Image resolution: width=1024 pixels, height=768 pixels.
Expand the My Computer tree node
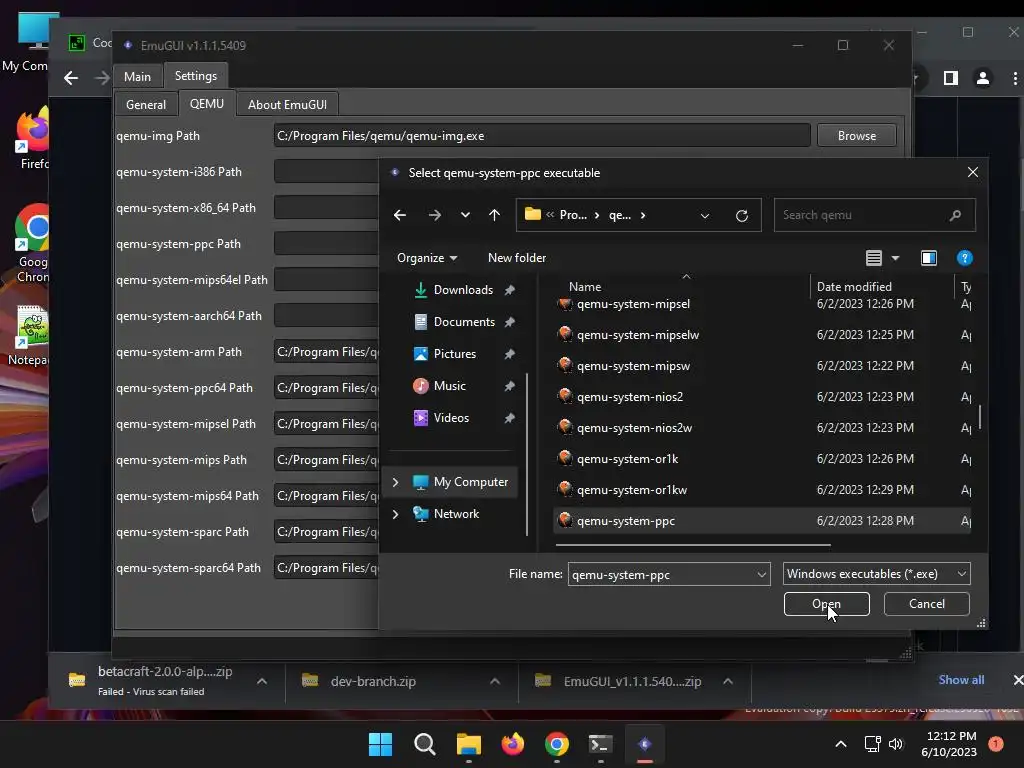point(395,482)
